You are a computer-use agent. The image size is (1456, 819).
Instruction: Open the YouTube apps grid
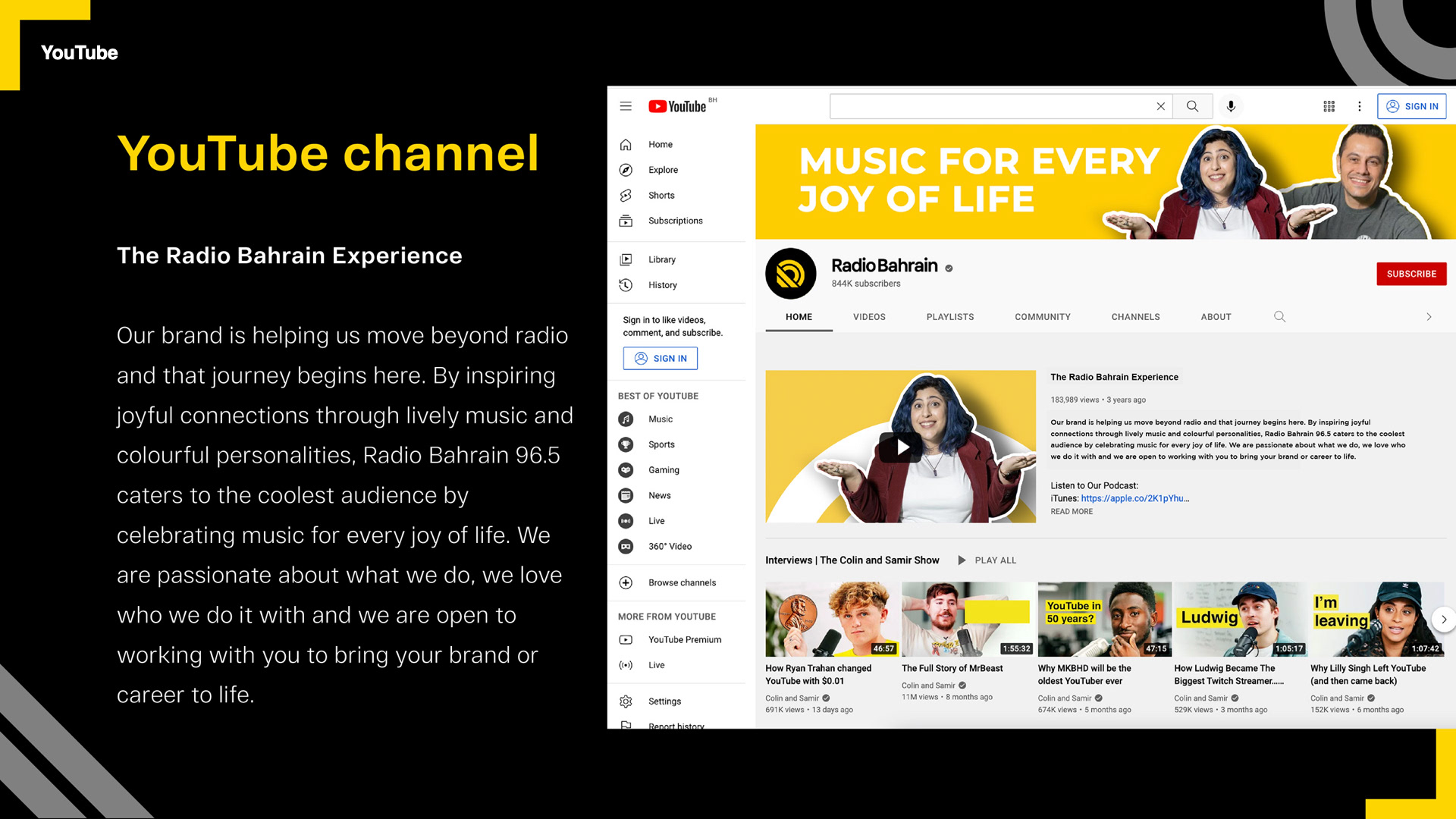point(1329,106)
